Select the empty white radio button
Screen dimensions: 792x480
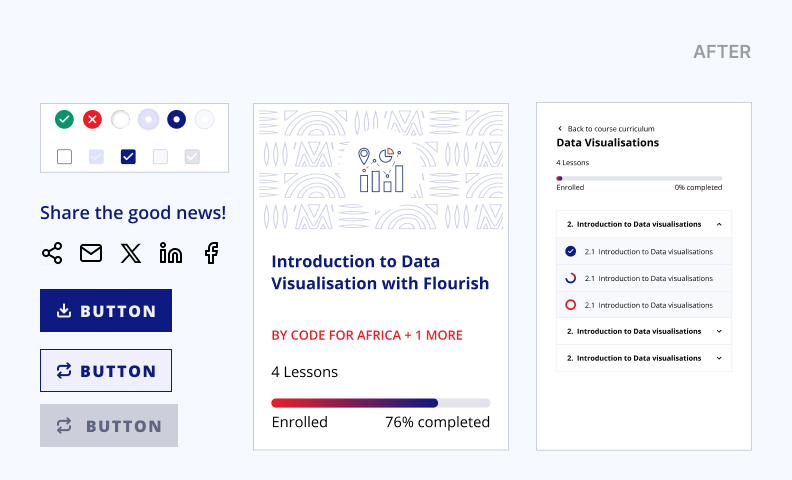(120, 120)
